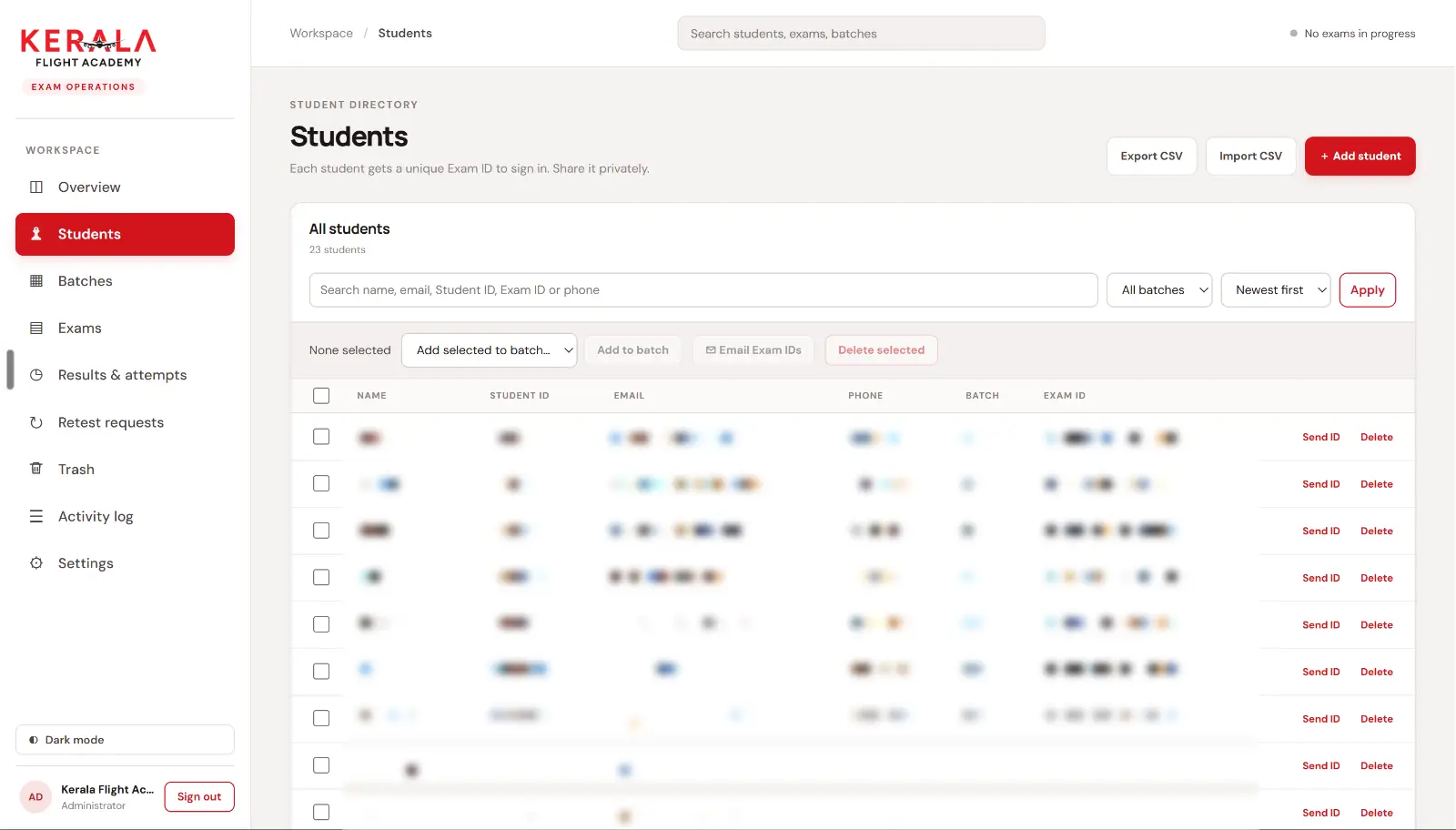Open Results & attempts page
The height and width of the screenshot is (830, 1456).
coord(125,375)
